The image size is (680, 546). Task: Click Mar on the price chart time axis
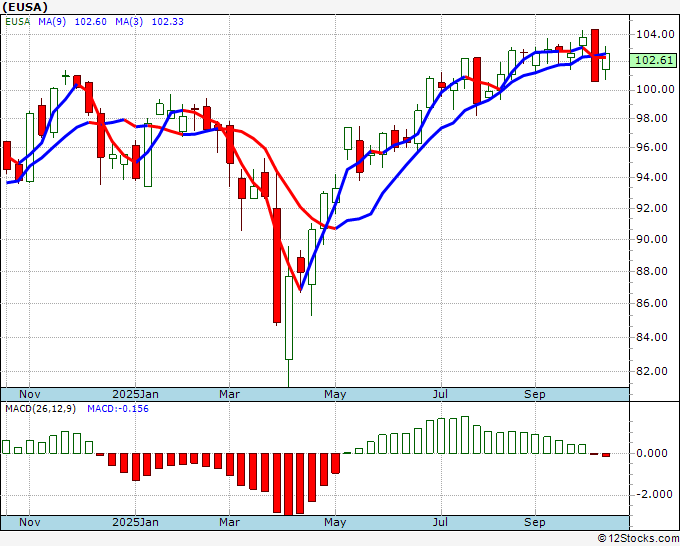(x=229, y=394)
